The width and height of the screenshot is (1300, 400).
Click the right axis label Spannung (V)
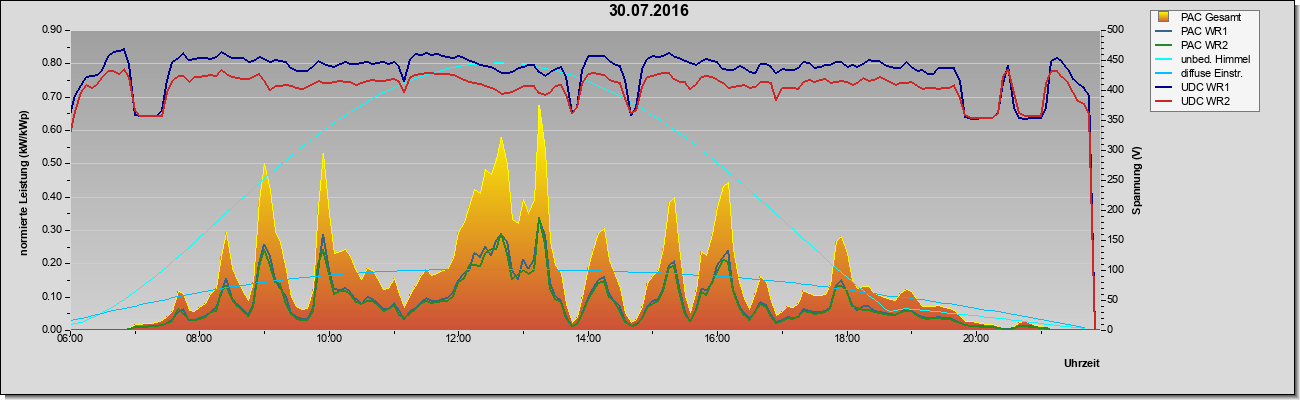[x=1137, y=180]
